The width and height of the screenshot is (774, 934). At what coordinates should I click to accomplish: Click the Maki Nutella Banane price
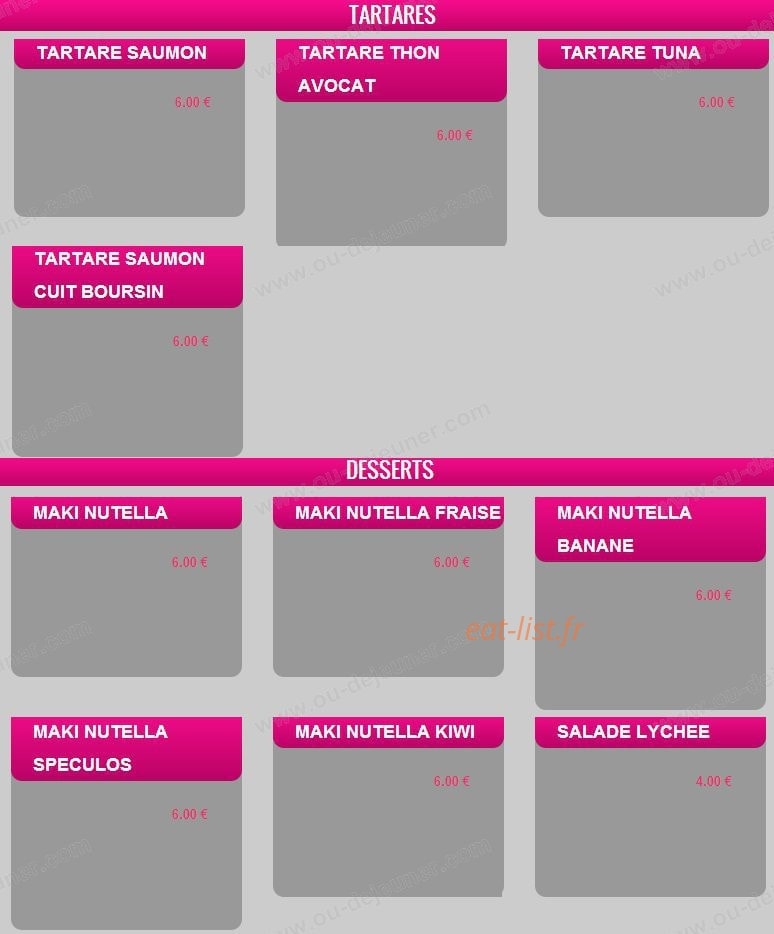[713, 595]
